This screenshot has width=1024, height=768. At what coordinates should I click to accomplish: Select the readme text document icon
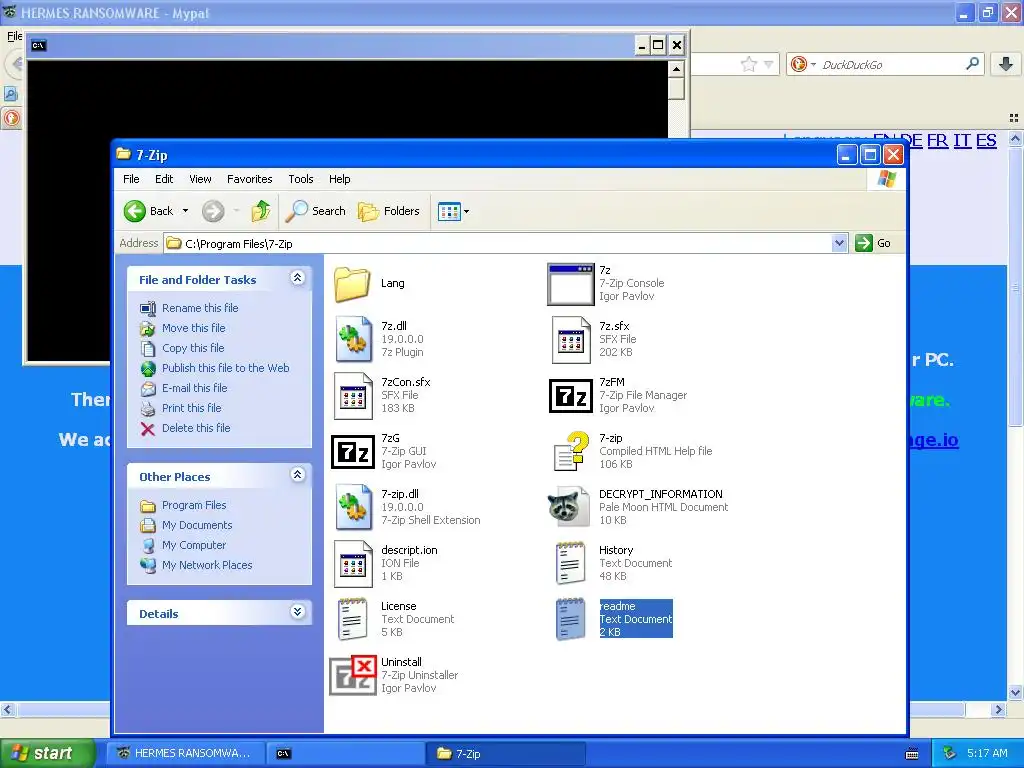point(570,619)
